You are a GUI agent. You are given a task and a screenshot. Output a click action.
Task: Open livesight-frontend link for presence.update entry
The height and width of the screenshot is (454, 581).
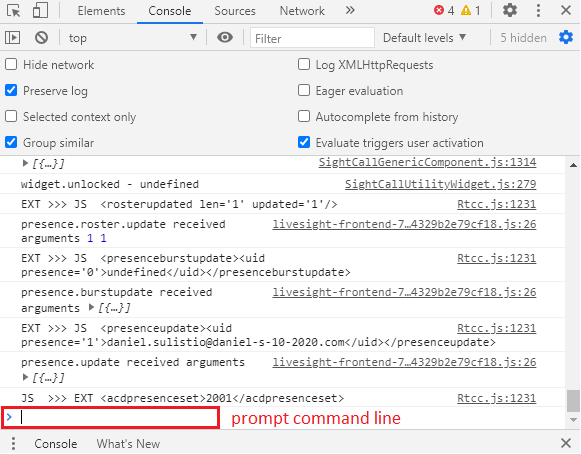point(404,362)
